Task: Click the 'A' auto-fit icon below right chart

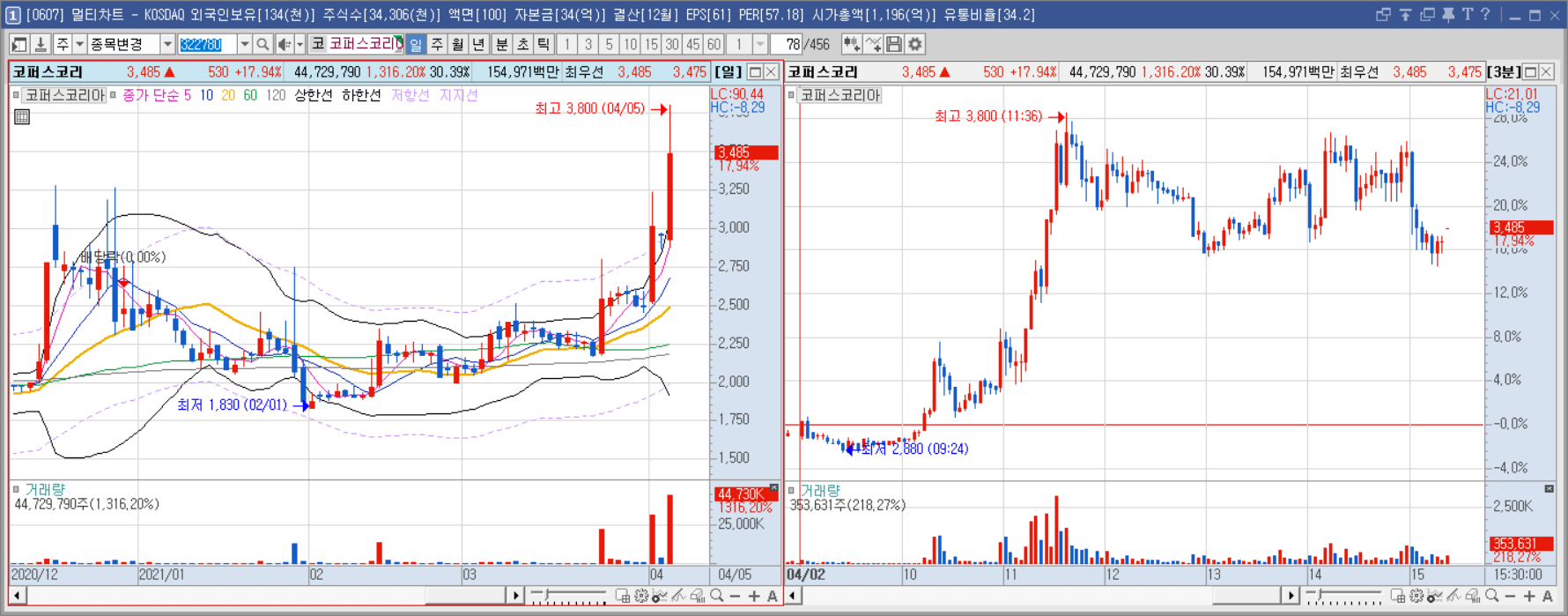Action: [x=1548, y=597]
